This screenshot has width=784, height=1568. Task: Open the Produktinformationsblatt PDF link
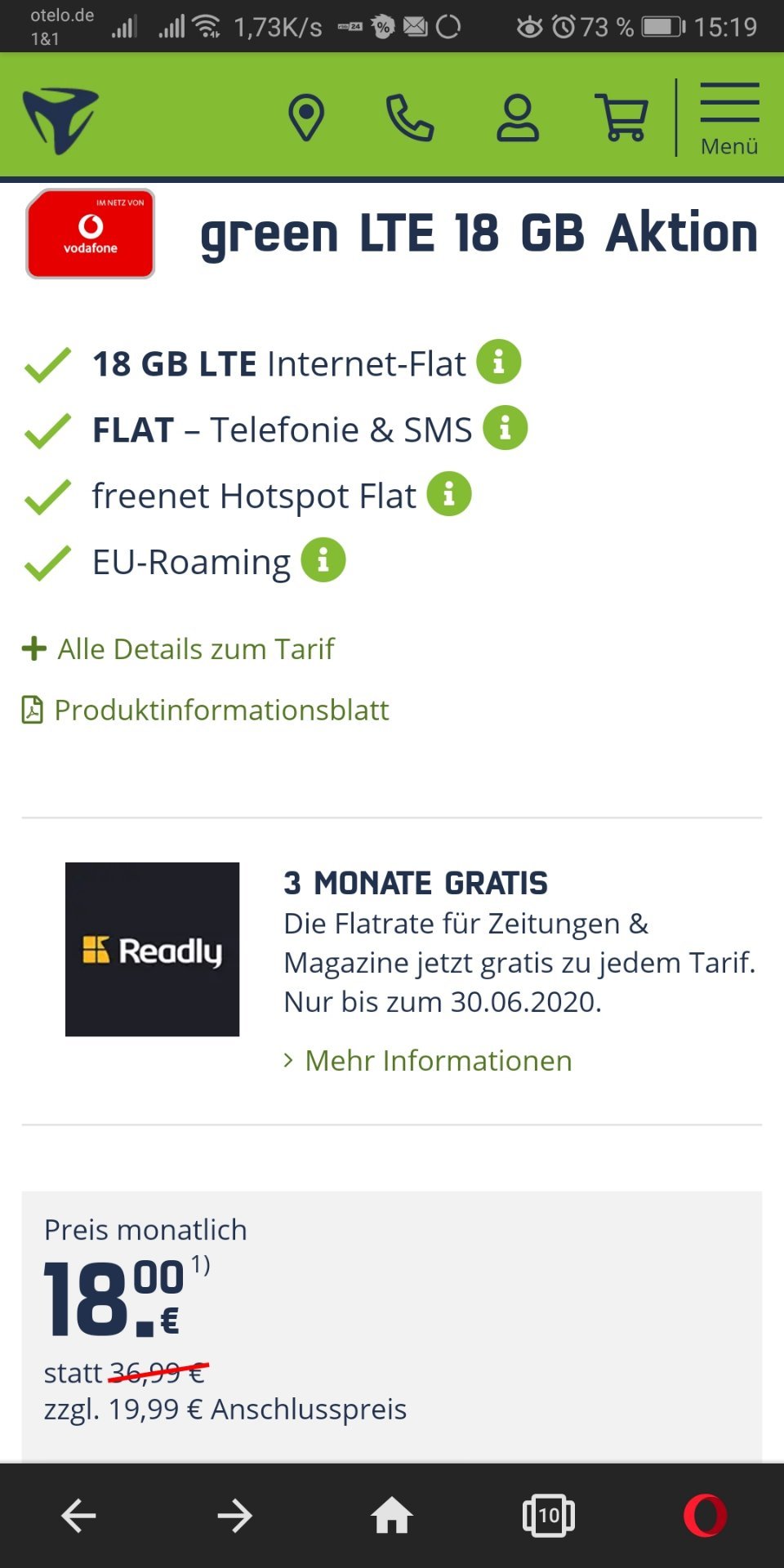[205, 710]
